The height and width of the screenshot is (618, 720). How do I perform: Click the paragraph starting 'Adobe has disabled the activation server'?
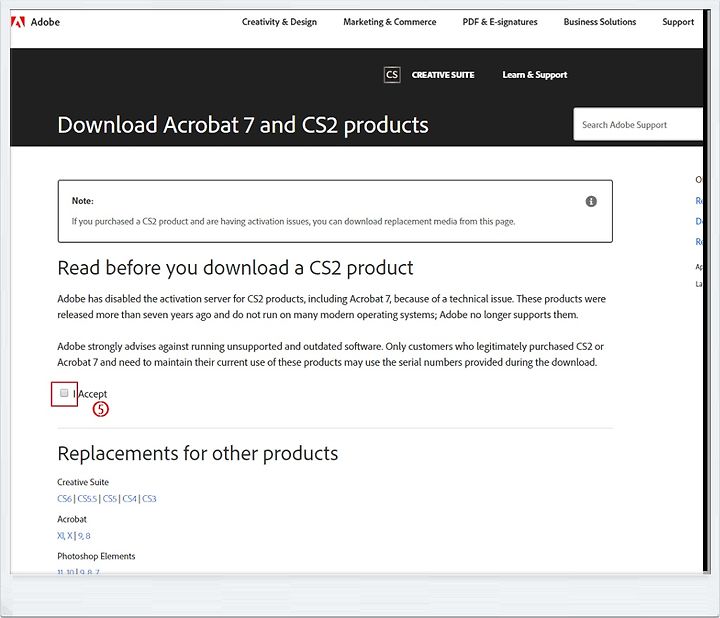pos(332,307)
